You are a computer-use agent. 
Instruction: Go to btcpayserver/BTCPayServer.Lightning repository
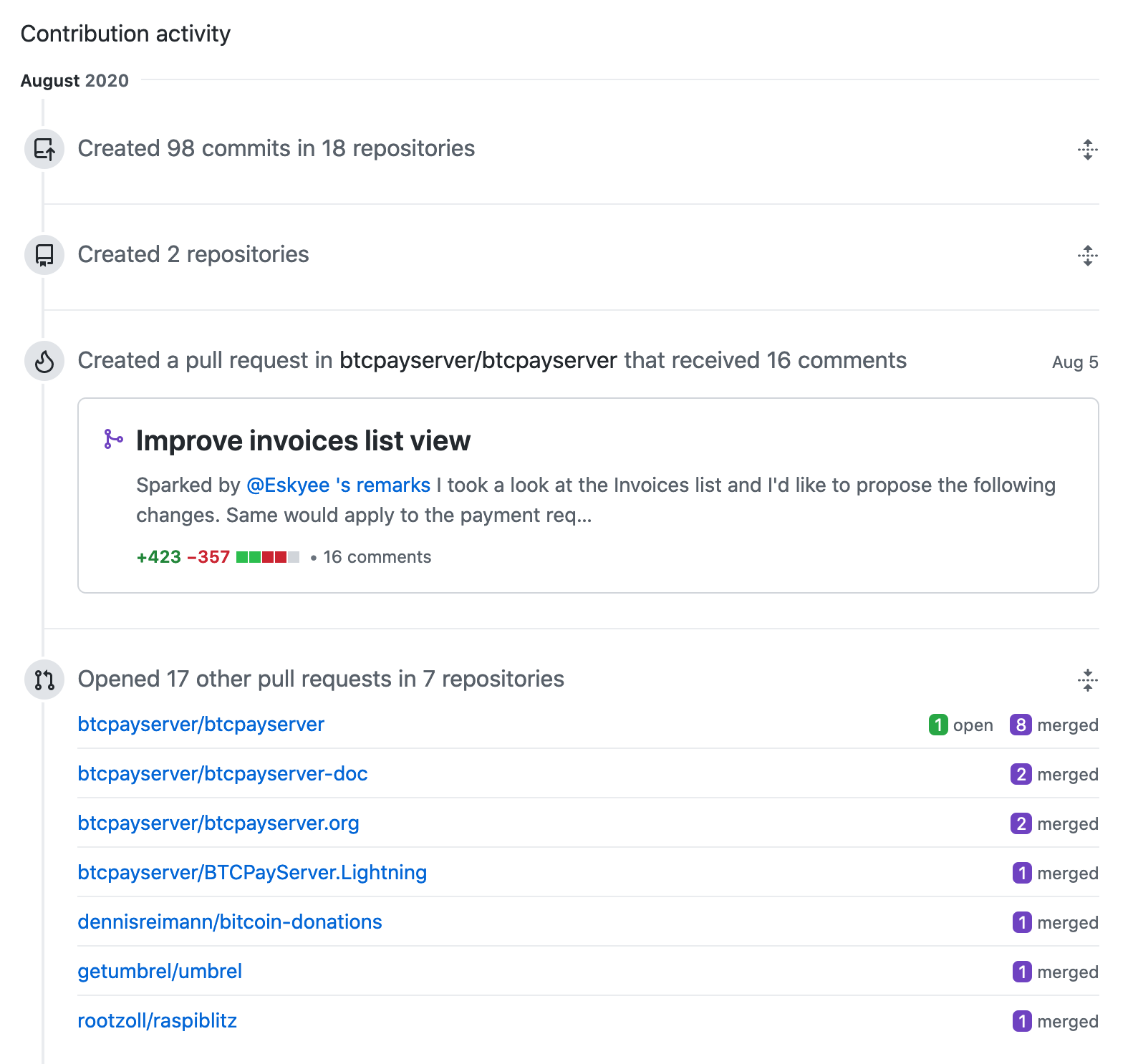[x=252, y=872]
